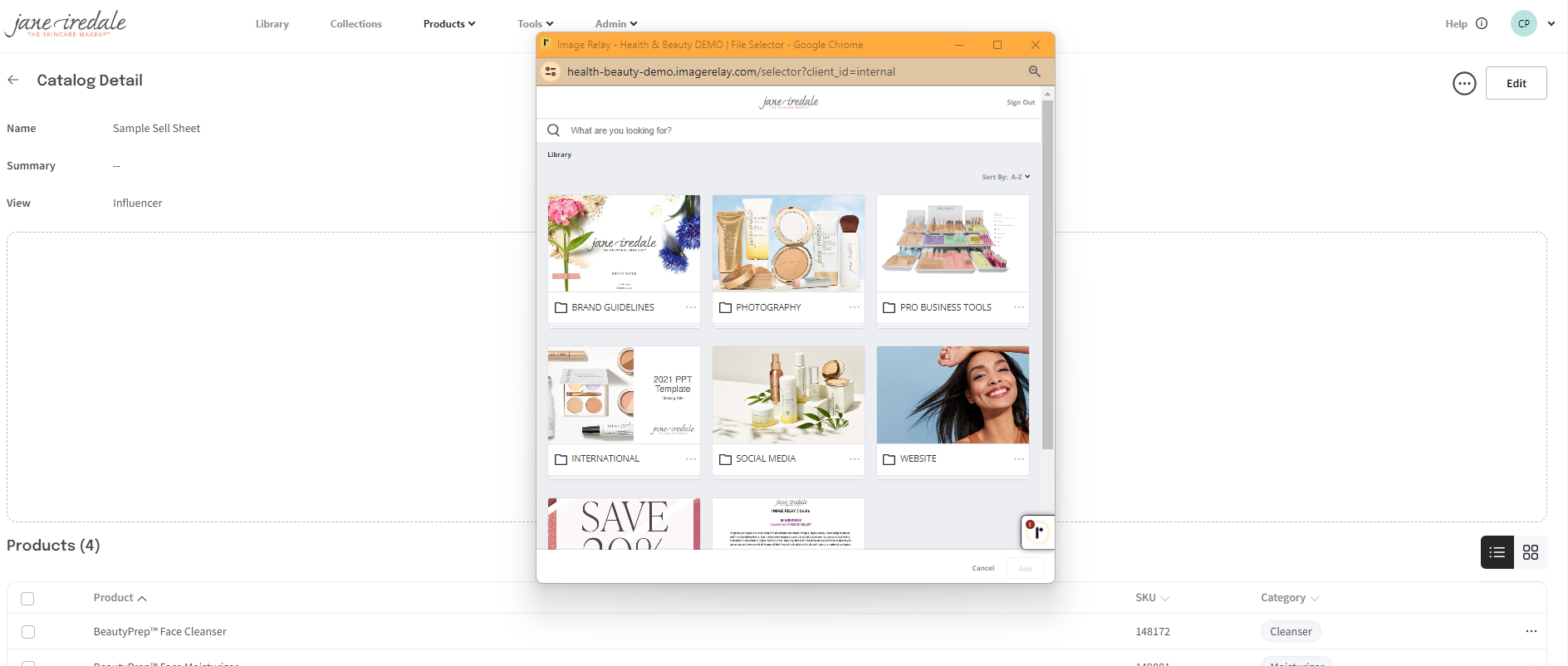Open Social Media folder options dots
The height and width of the screenshot is (666, 1568).
(855, 458)
